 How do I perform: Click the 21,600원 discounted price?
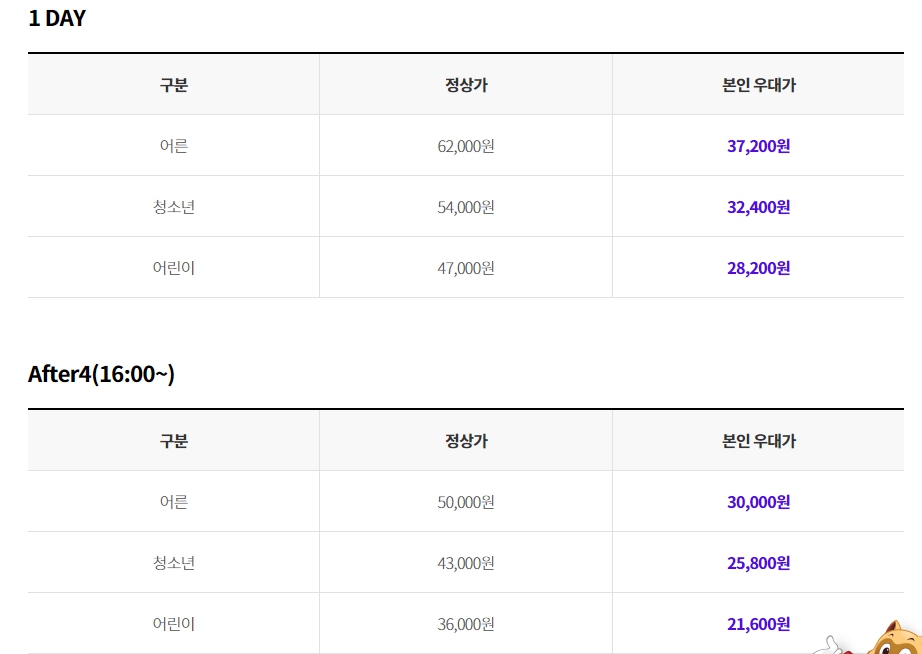point(759,624)
